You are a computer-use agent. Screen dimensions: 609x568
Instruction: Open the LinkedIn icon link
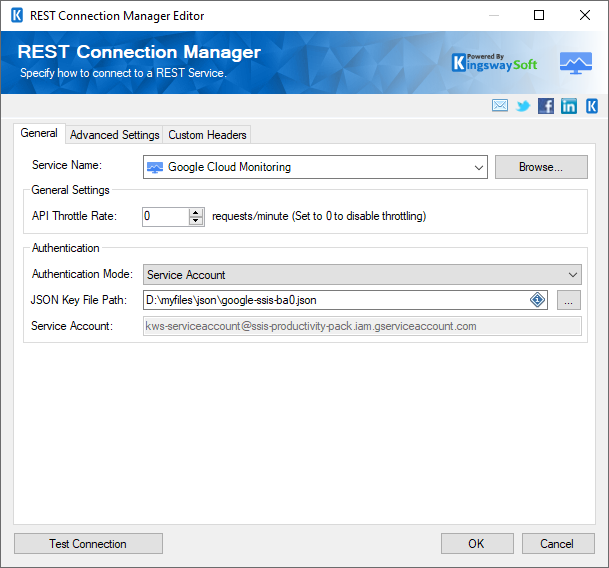pos(569,106)
